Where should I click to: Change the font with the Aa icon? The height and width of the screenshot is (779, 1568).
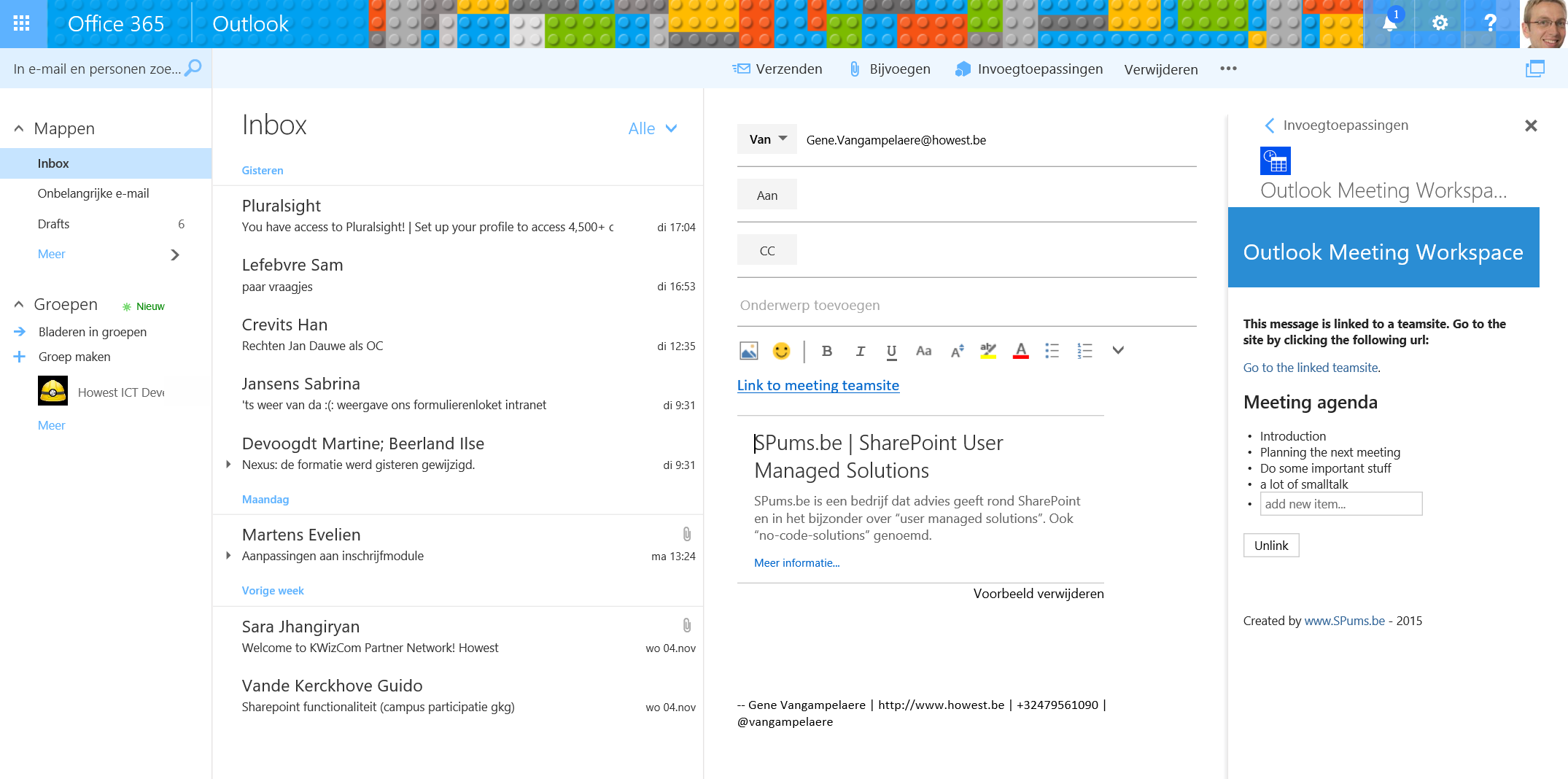923,351
